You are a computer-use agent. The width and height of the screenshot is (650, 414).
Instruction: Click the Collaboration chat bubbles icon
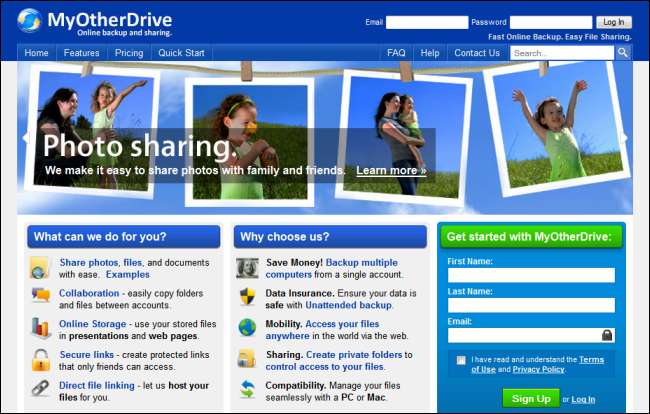[x=41, y=295]
